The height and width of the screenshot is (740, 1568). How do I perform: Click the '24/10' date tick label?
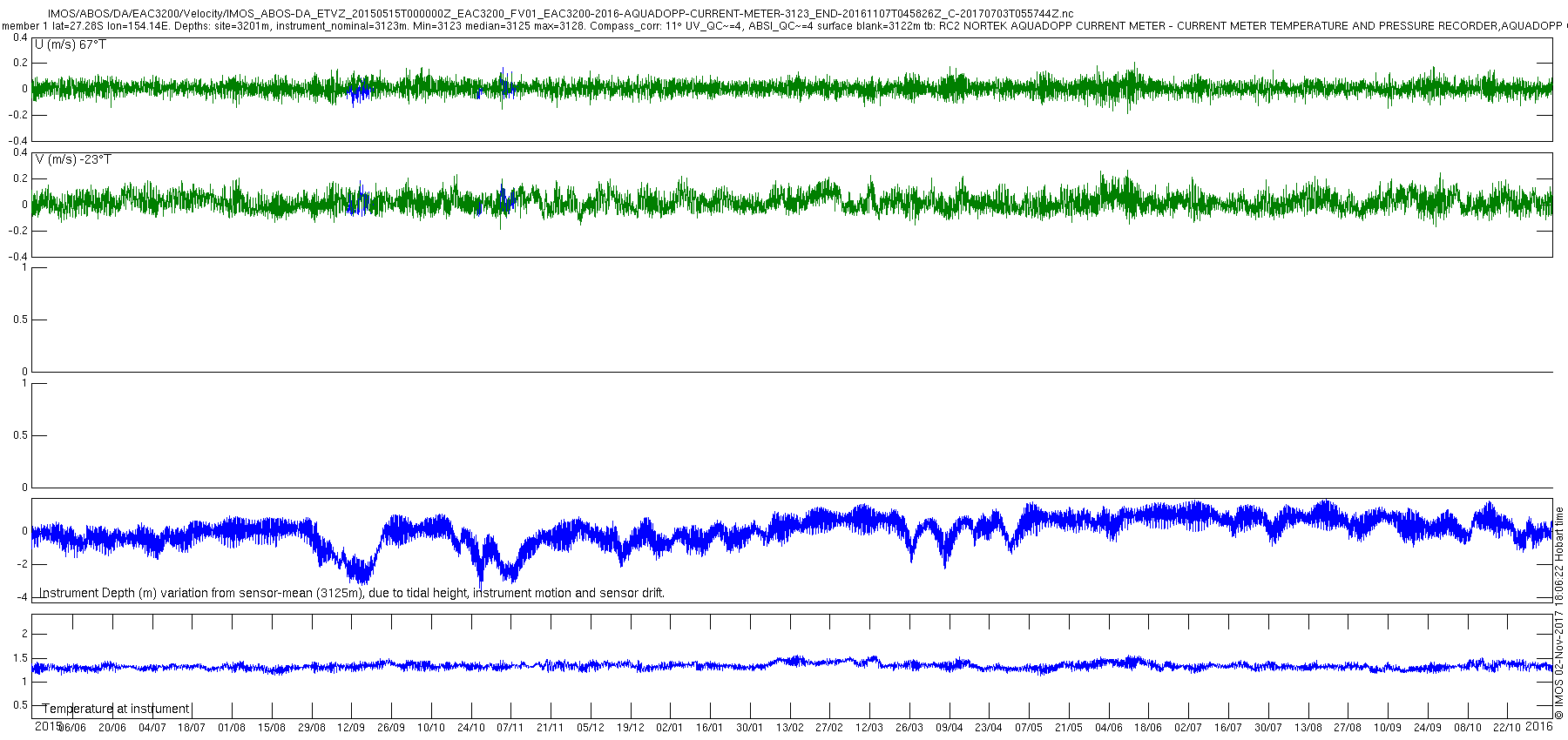click(x=471, y=728)
